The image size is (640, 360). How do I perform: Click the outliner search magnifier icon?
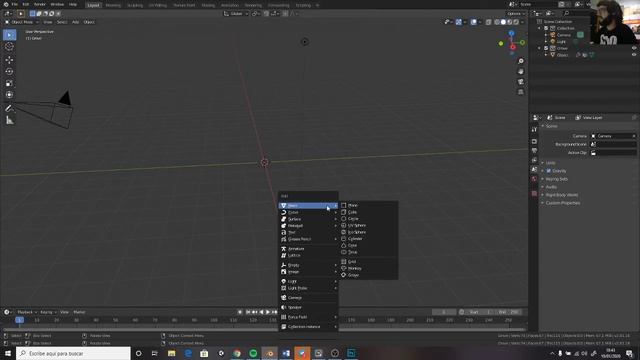[x=566, y=13]
